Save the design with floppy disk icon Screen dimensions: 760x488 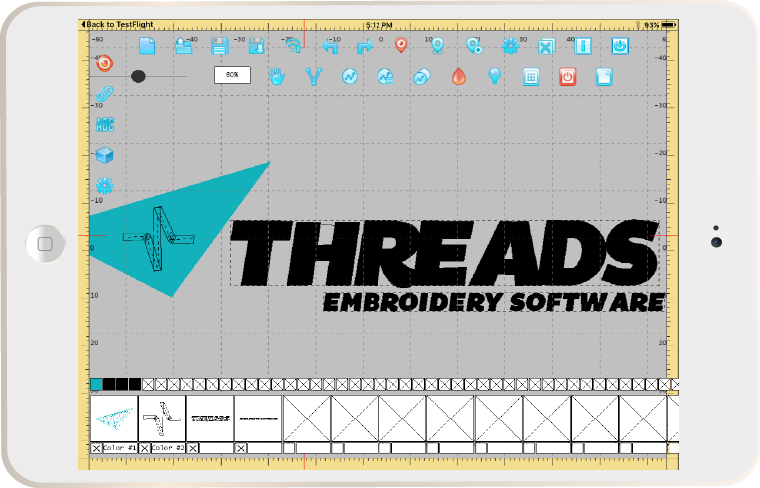click(220, 46)
